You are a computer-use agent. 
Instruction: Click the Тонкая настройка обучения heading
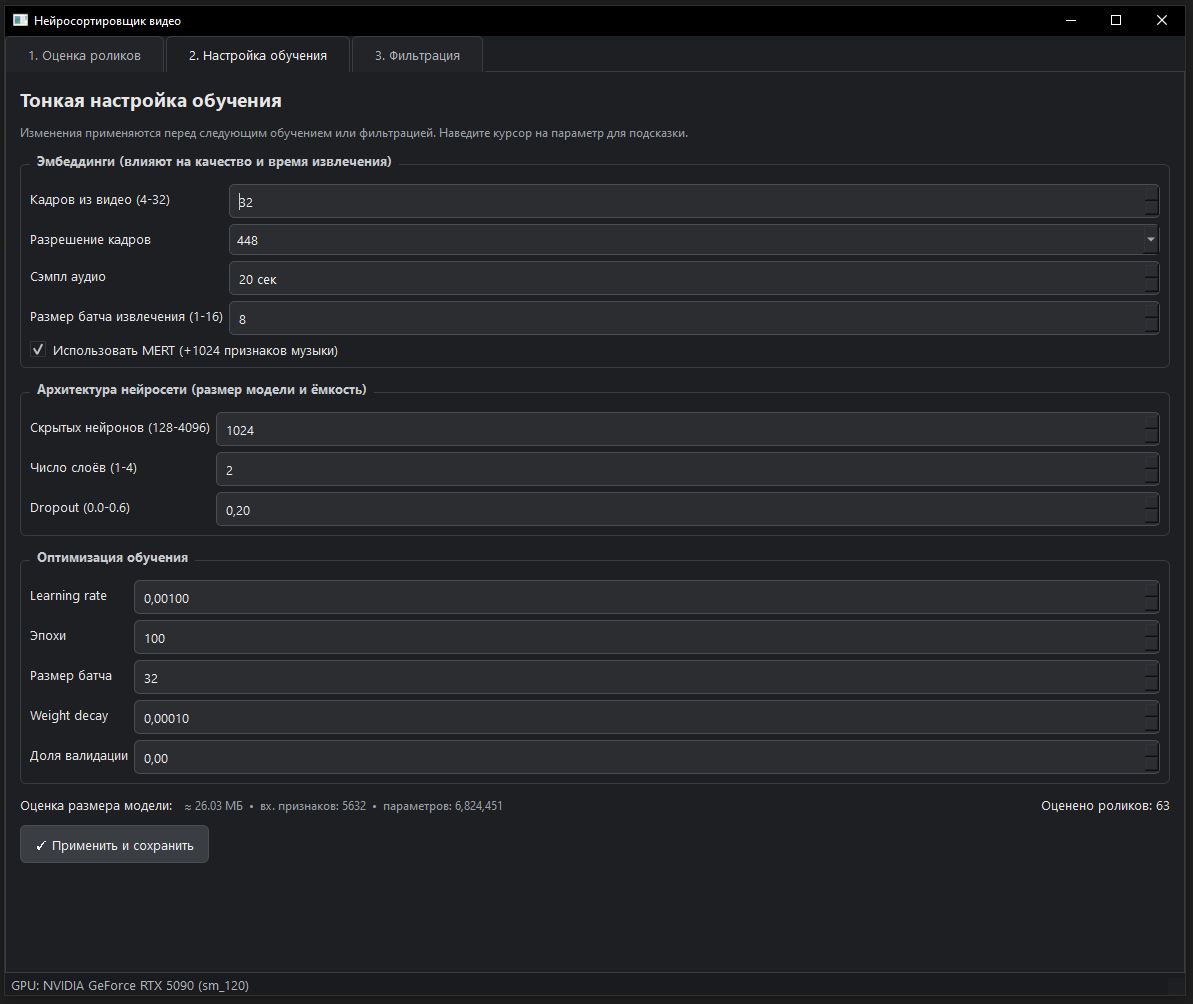pyautogui.click(x=151, y=100)
